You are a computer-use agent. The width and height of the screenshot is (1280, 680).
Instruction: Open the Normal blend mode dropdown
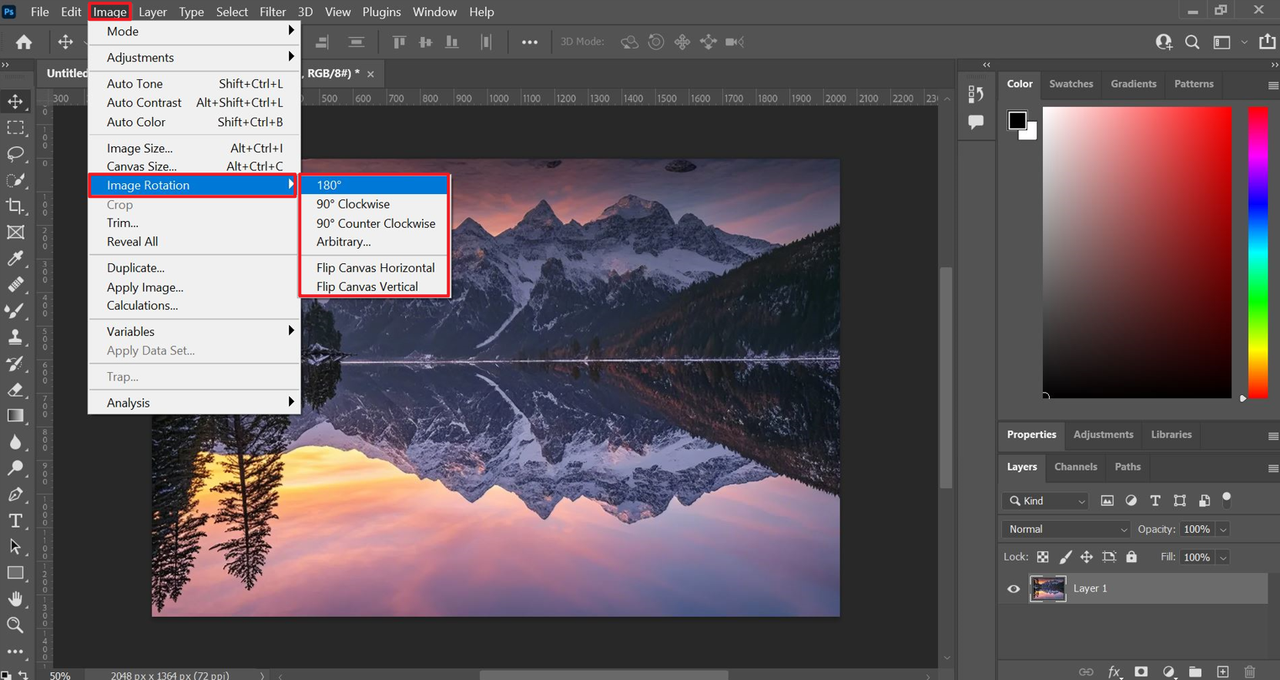tap(1066, 529)
